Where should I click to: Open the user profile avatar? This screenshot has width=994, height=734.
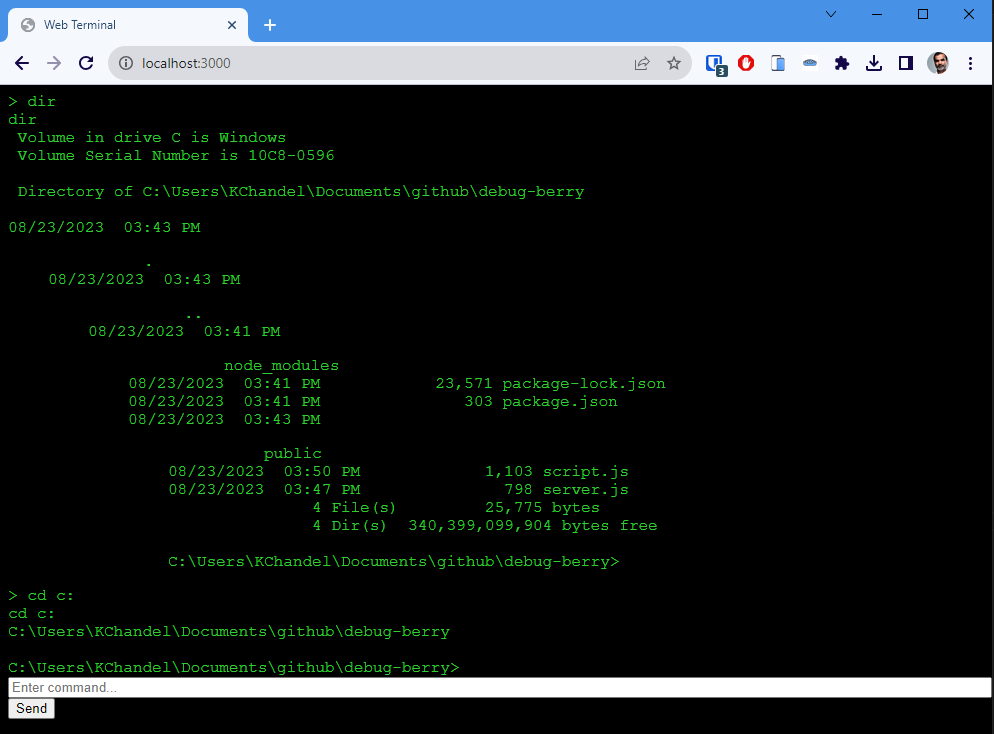(938, 63)
